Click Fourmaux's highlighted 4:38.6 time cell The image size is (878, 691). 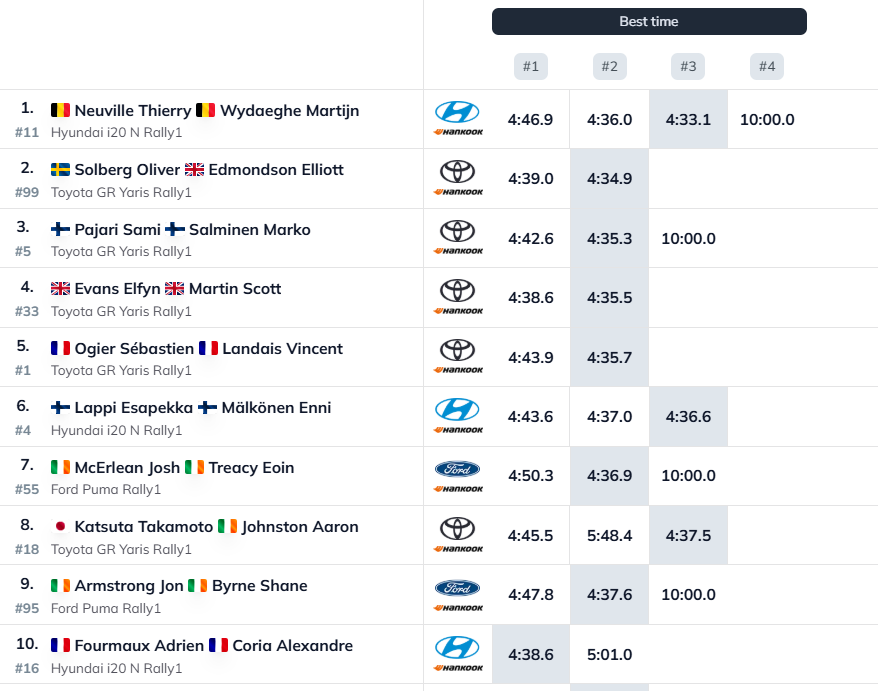tap(530, 655)
